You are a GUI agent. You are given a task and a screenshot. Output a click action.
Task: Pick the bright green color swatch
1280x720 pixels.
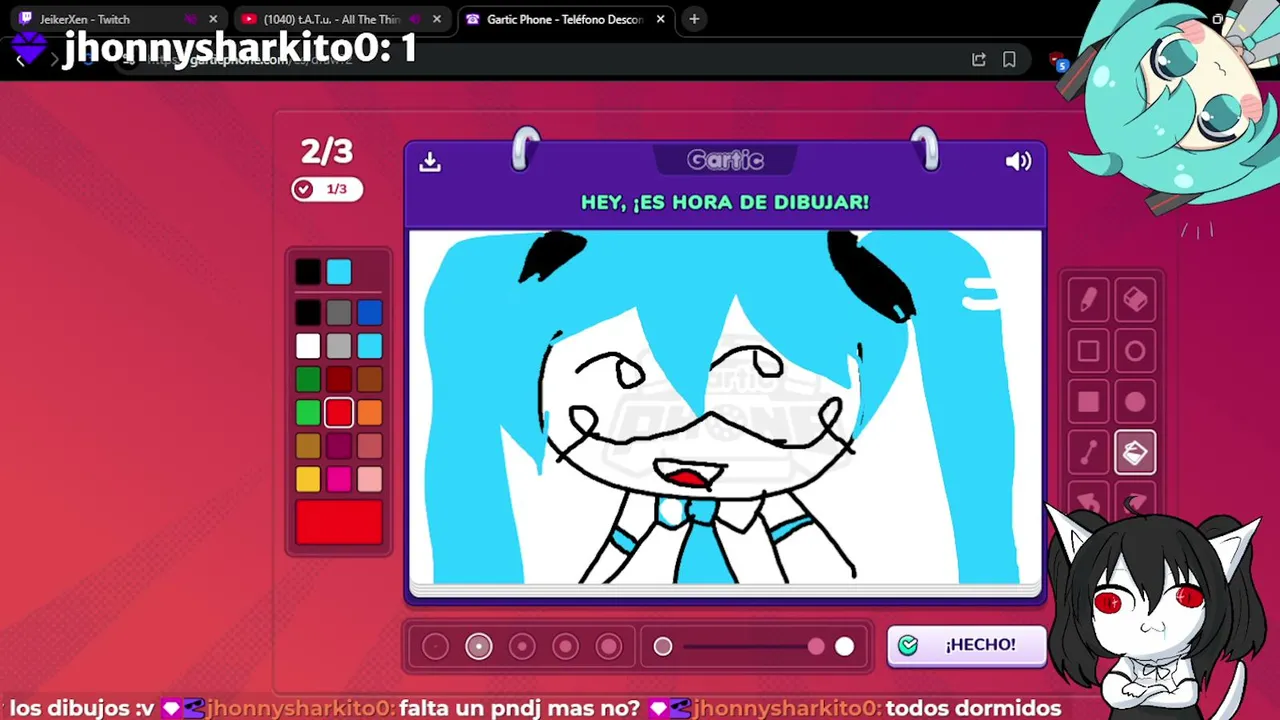tap(308, 412)
